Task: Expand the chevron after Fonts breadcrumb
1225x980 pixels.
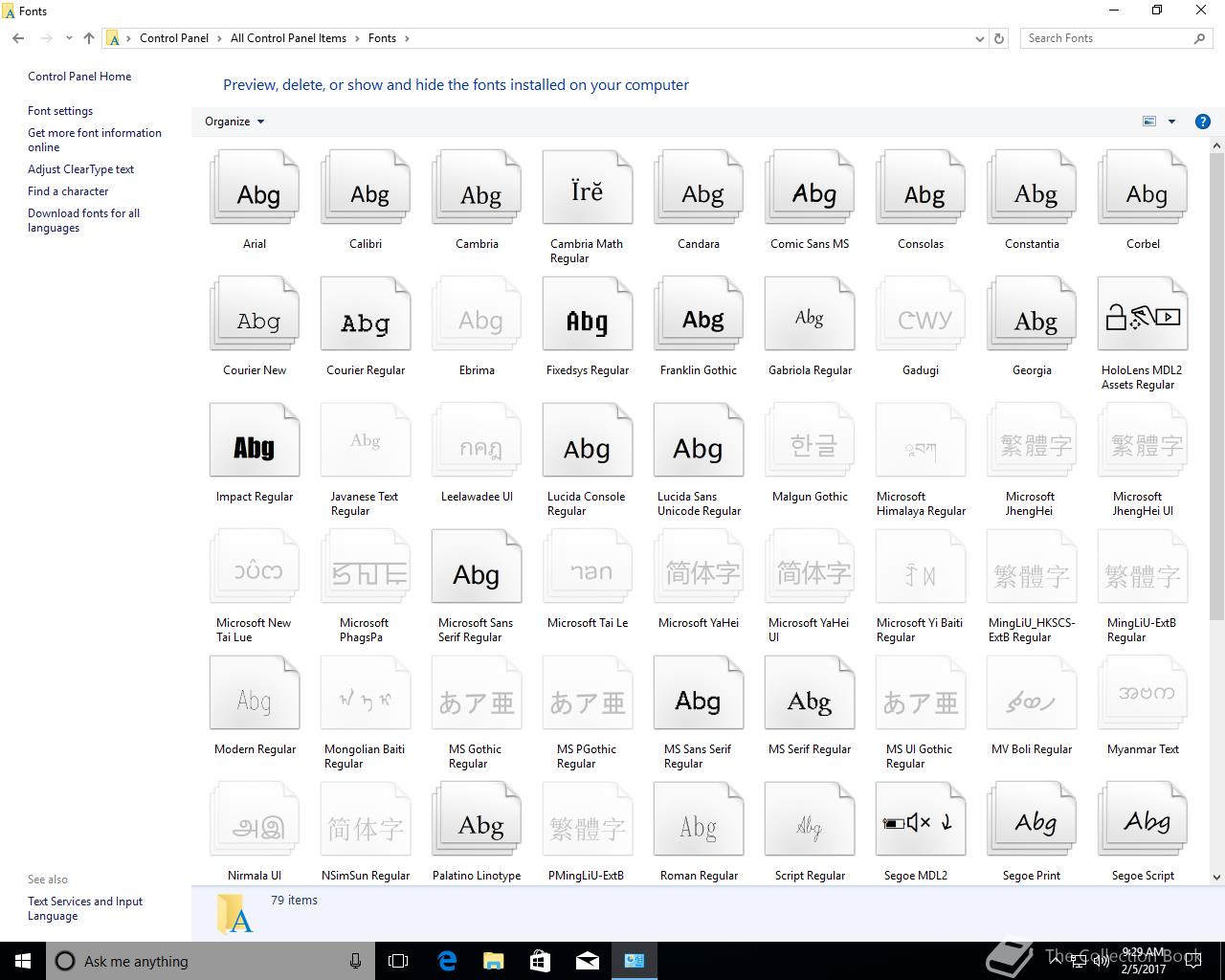Action: click(407, 38)
